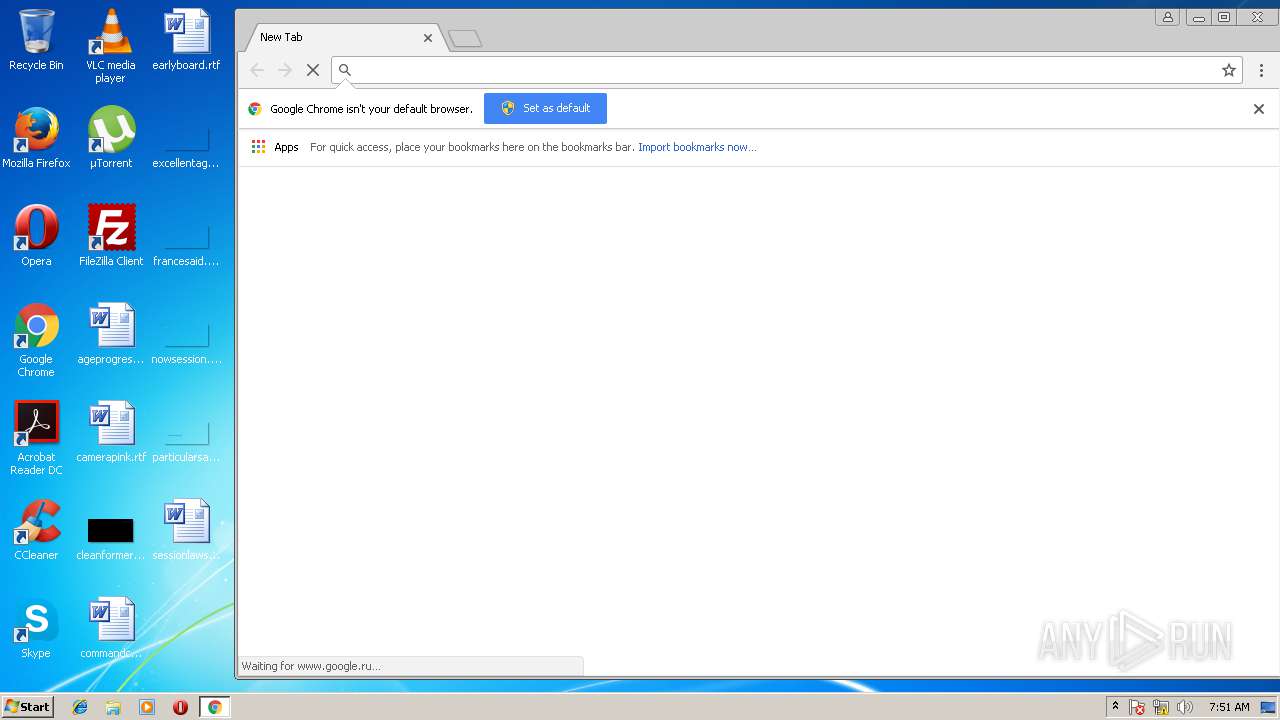Open the commande... document on desktop
Viewport: 1280px width, 720px height.
[x=111, y=628]
